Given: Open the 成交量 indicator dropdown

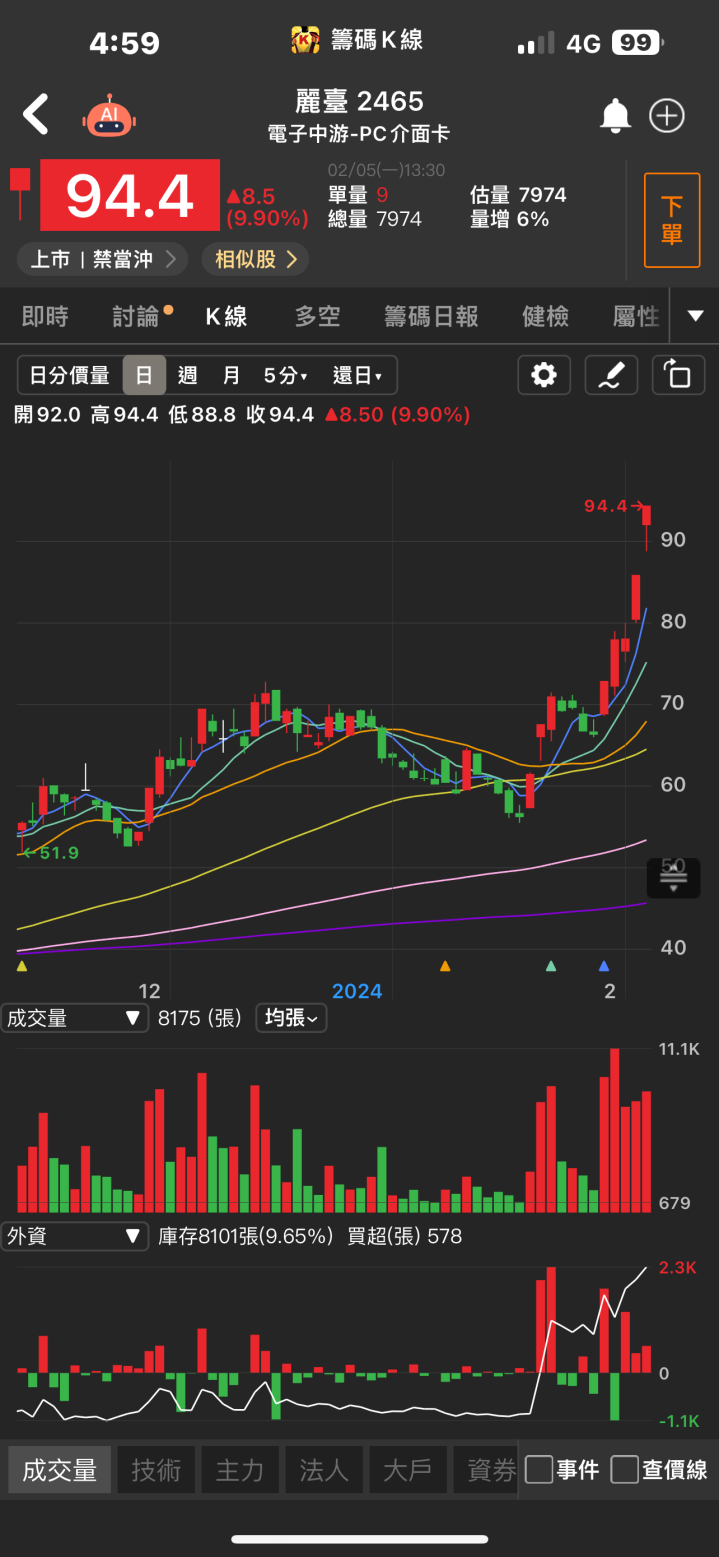Looking at the screenshot, I should (x=75, y=1019).
